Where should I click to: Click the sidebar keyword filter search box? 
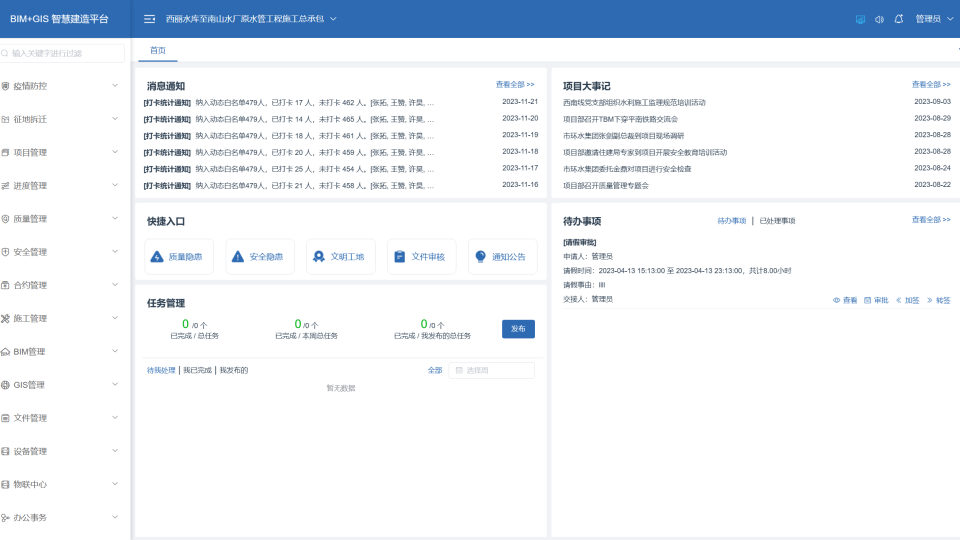[x=64, y=53]
